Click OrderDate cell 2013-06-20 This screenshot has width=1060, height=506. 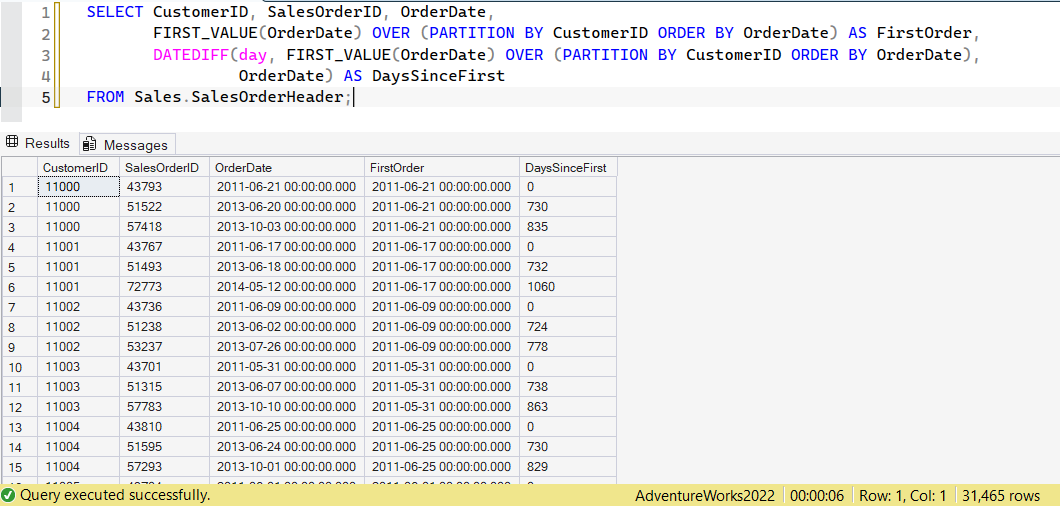point(286,206)
